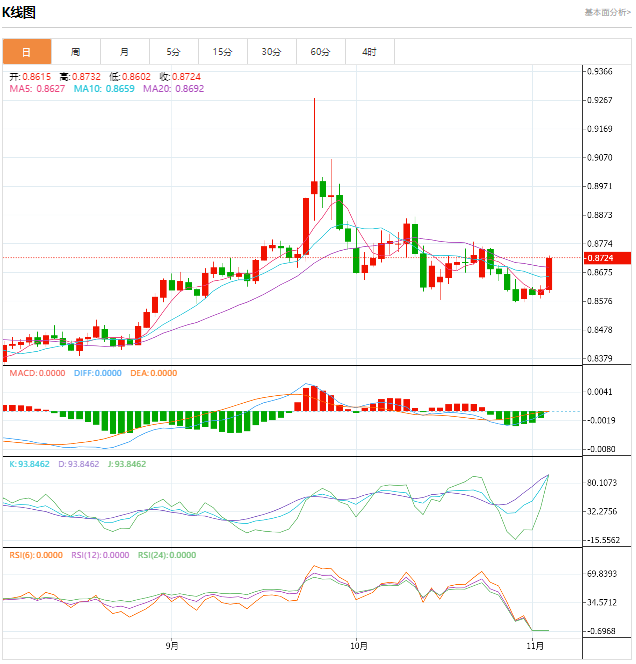The image size is (636, 664).
Task: Open the 5分 interval tab
Action: coord(174,52)
